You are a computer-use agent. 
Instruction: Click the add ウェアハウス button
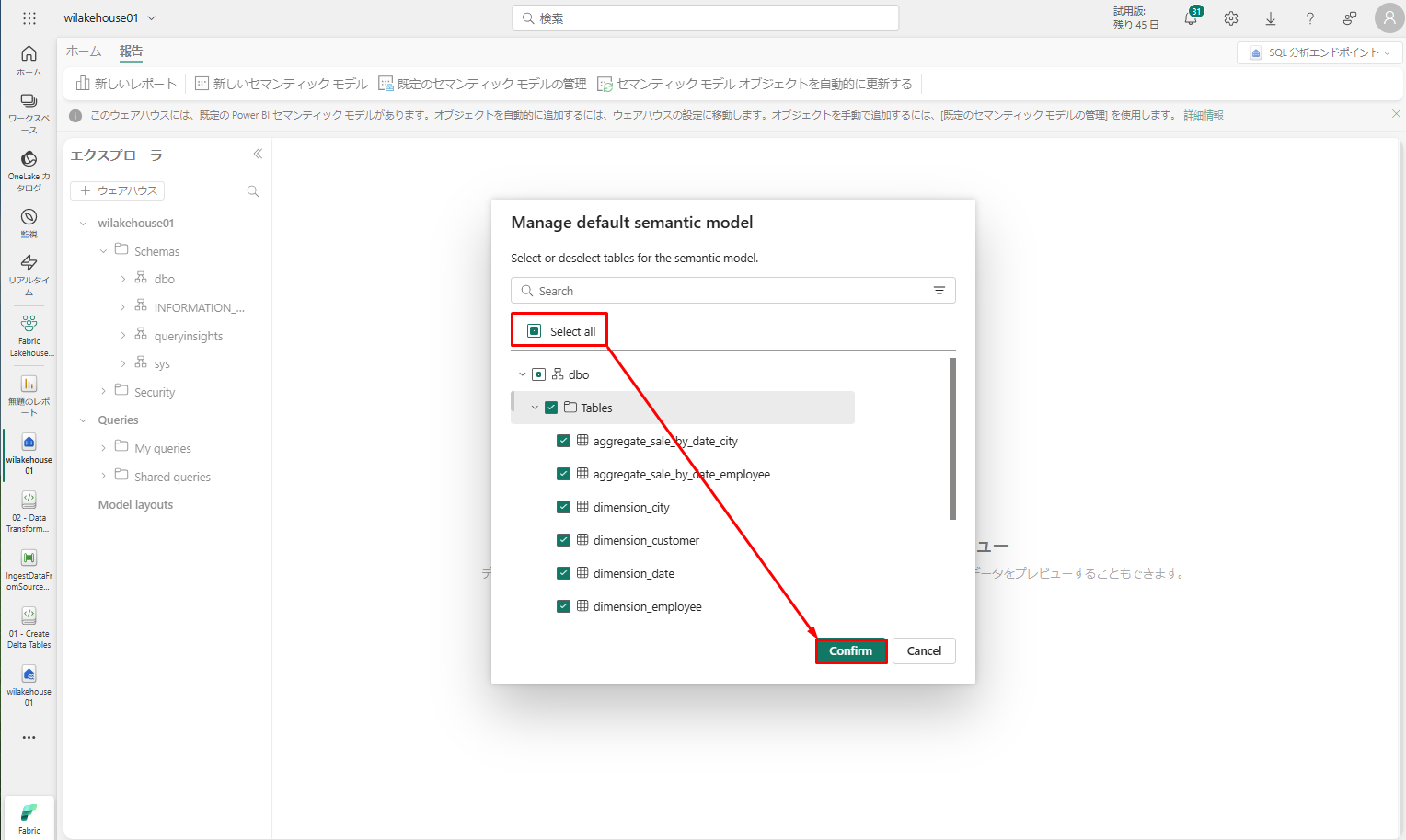[118, 190]
